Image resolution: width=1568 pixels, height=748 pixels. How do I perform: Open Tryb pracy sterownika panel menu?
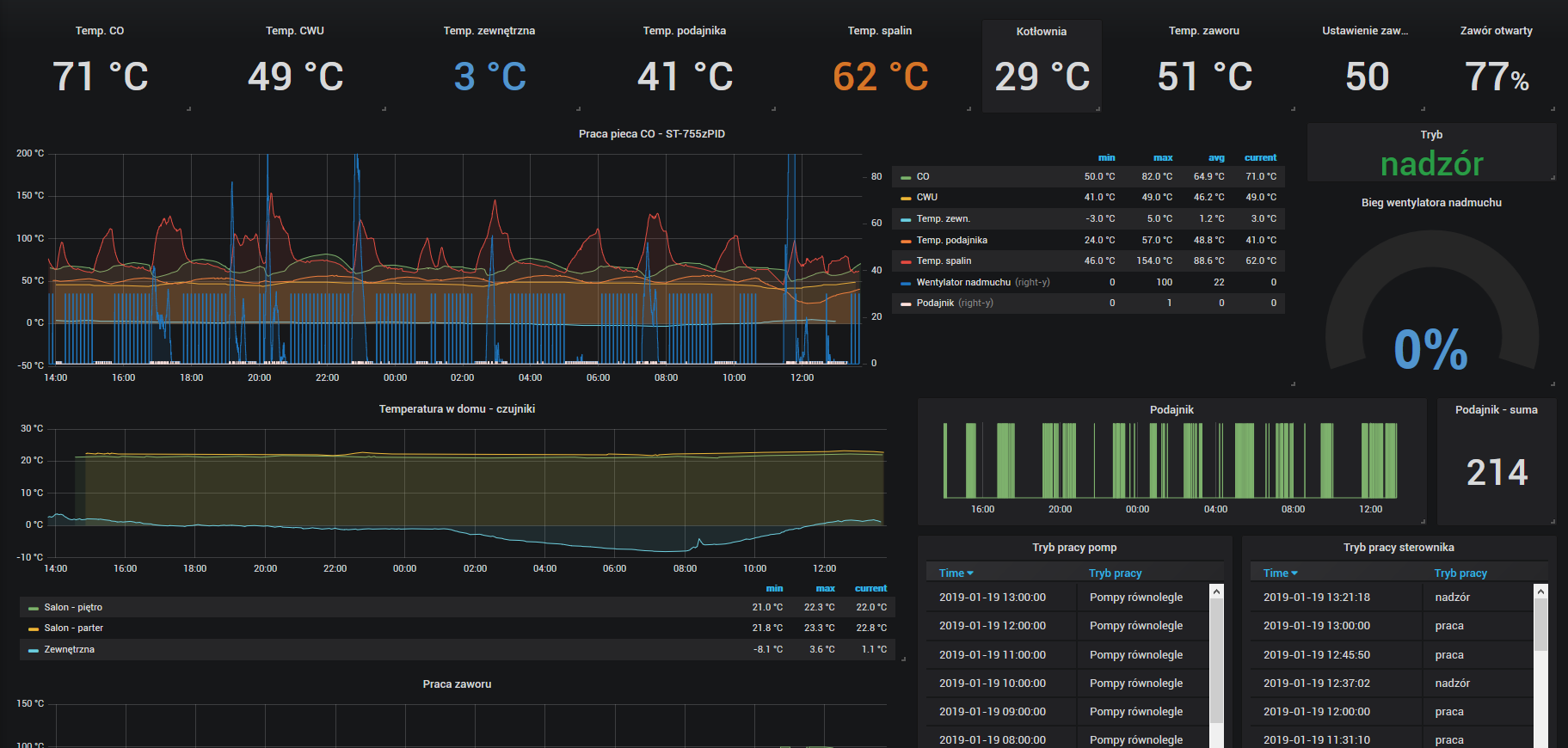[x=1399, y=548]
